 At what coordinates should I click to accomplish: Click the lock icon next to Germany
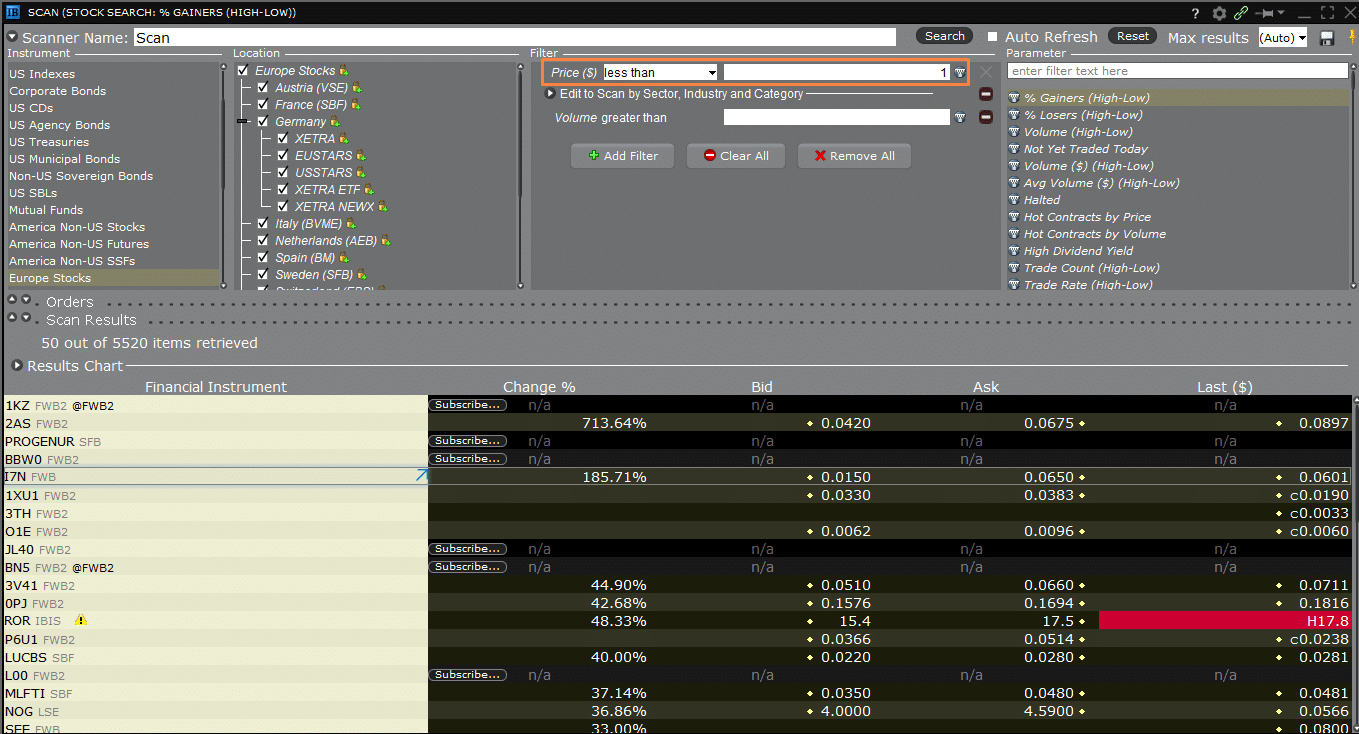coord(335,122)
